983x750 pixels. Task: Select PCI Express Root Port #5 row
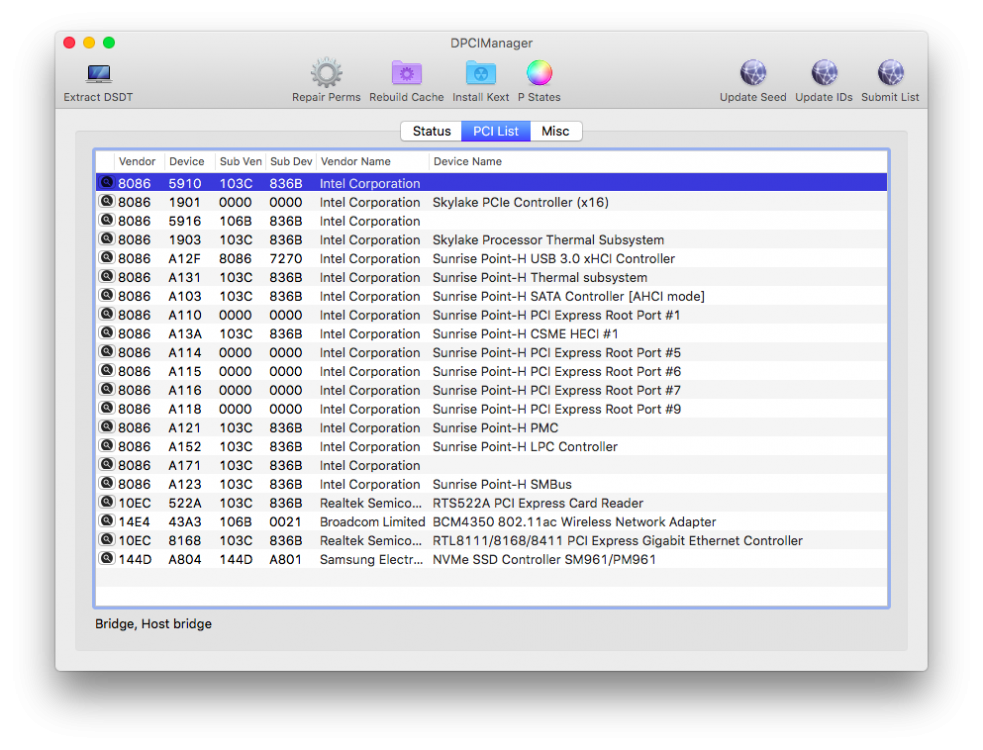click(x=492, y=352)
